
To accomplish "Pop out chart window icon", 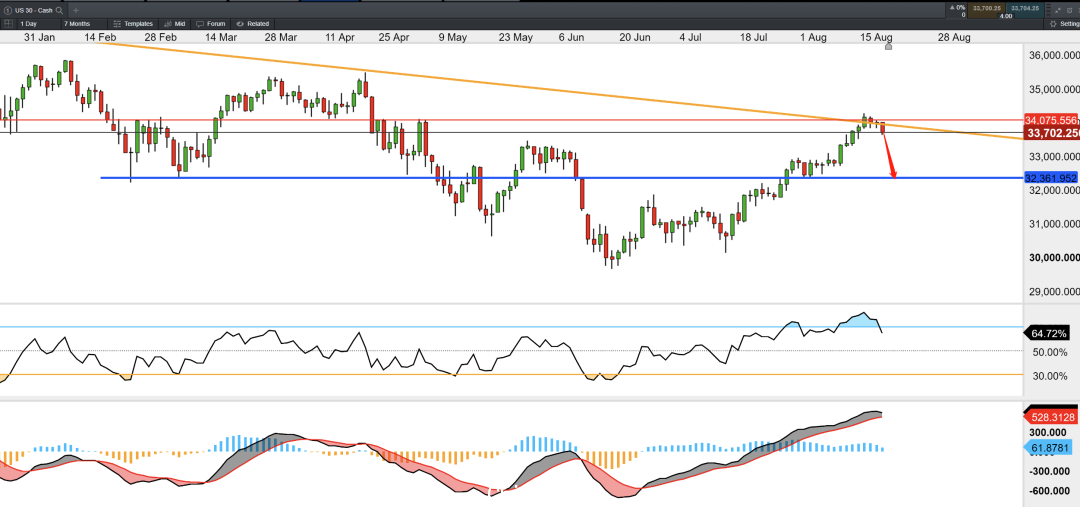I will [x=1070, y=10].
